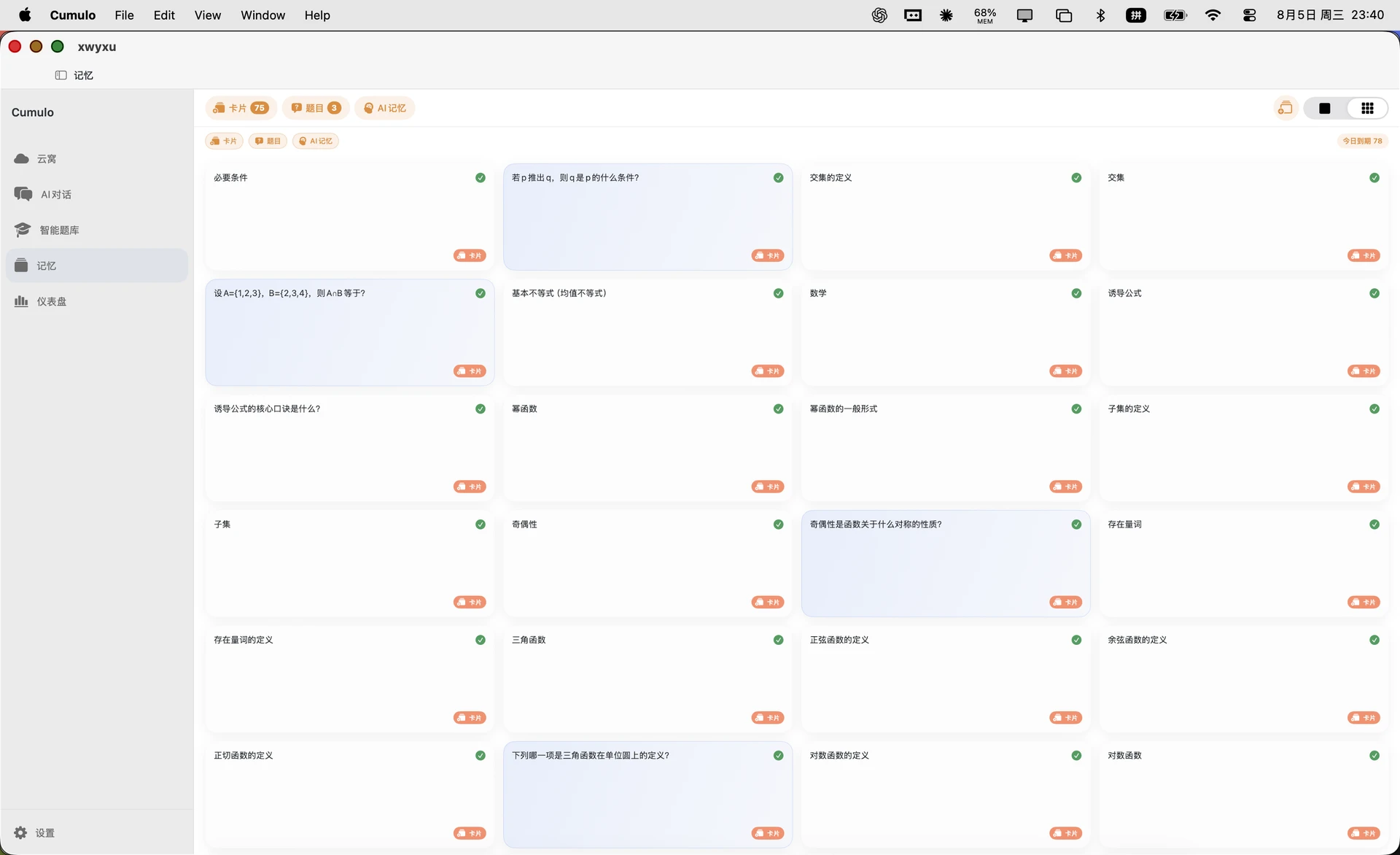
Task: Open Bluetooth status in menu bar
Action: pyautogui.click(x=1100, y=15)
